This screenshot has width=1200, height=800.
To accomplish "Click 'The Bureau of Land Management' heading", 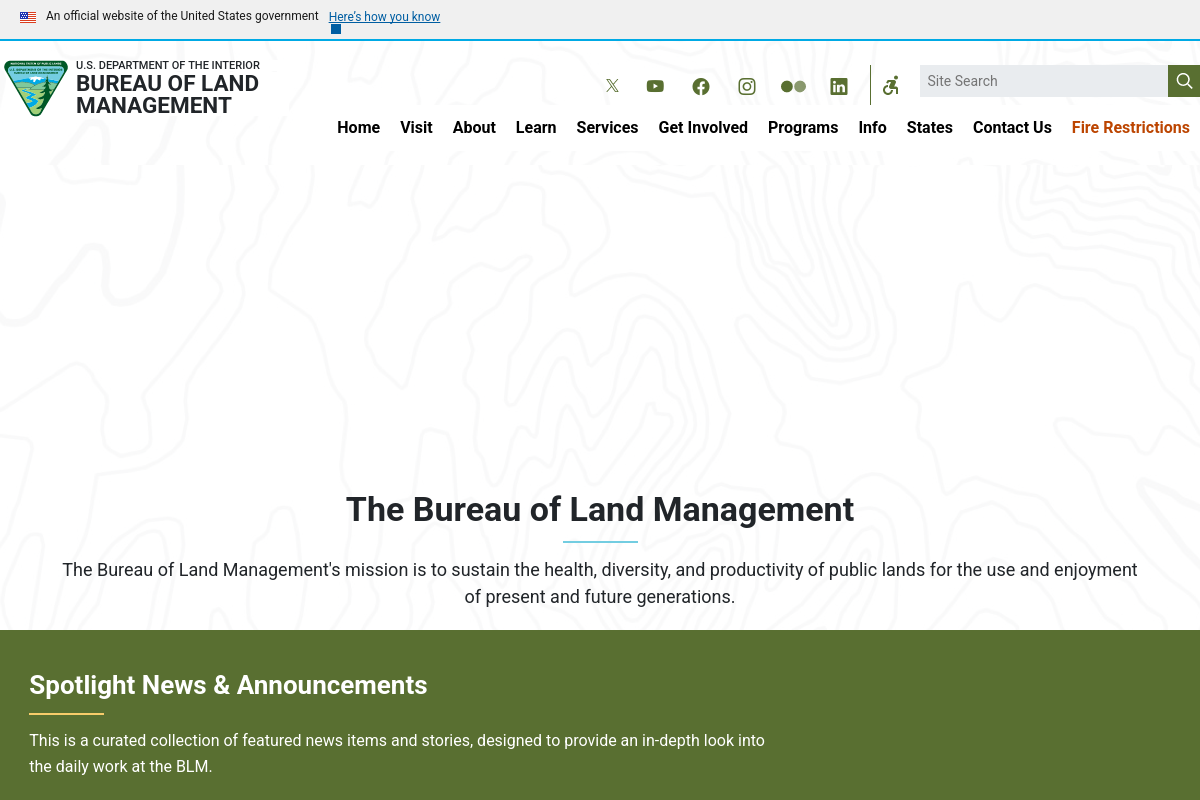I will click(600, 509).
